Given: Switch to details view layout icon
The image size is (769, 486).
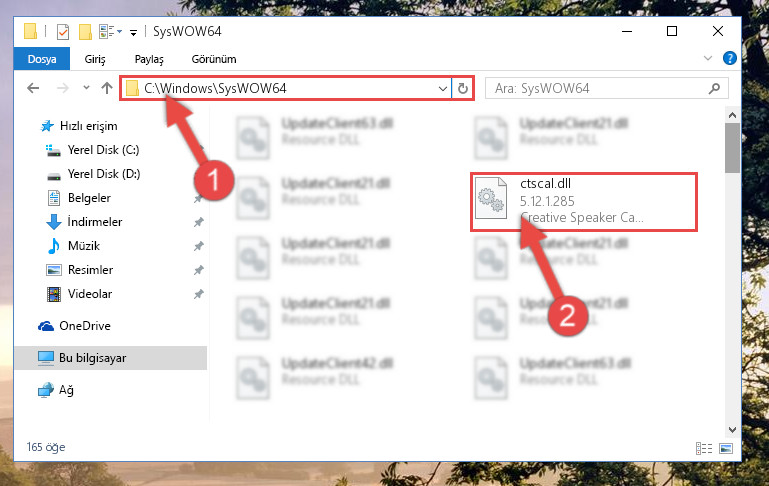Looking at the screenshot, I should tap(704, 448).
